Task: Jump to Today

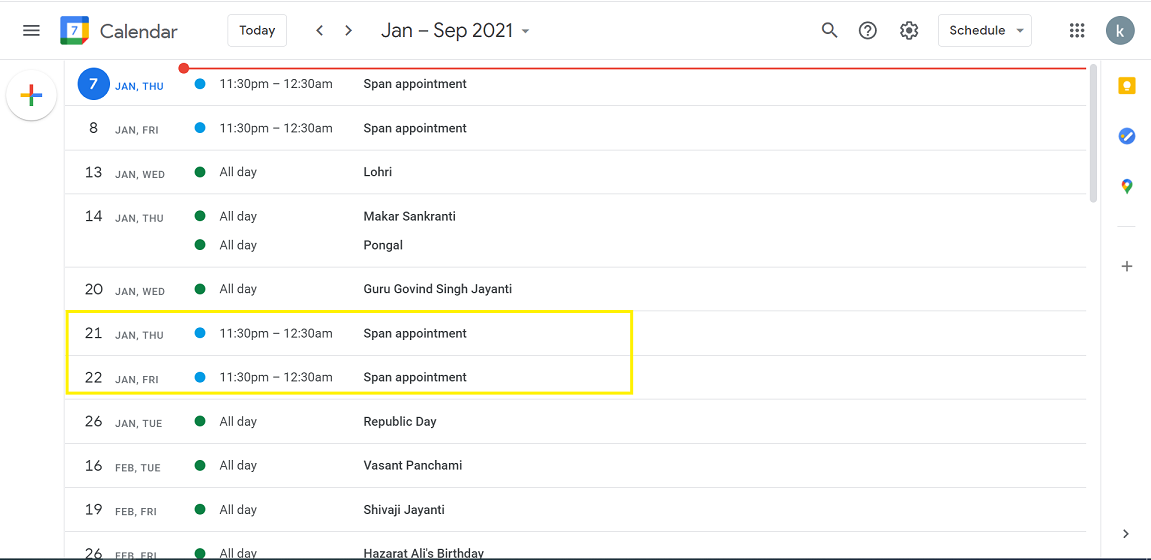Action: click(257, 31)
